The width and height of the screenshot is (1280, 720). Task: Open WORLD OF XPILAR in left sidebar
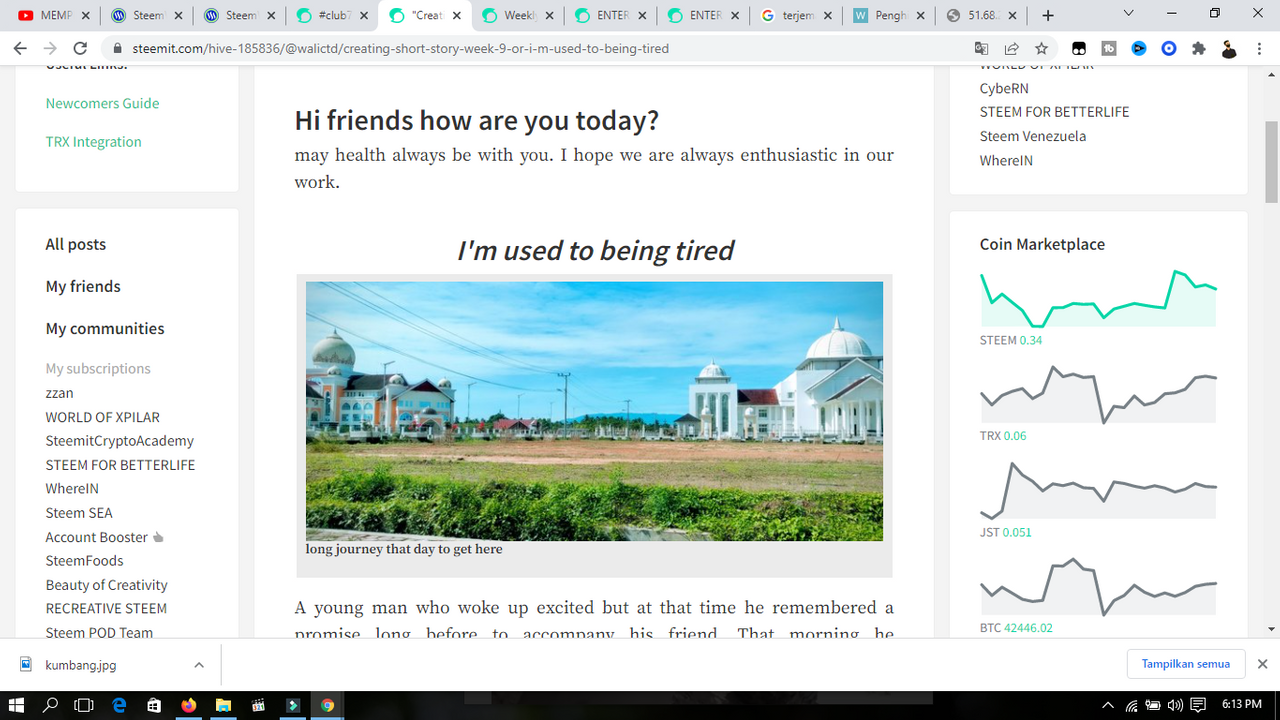point(102,417)
